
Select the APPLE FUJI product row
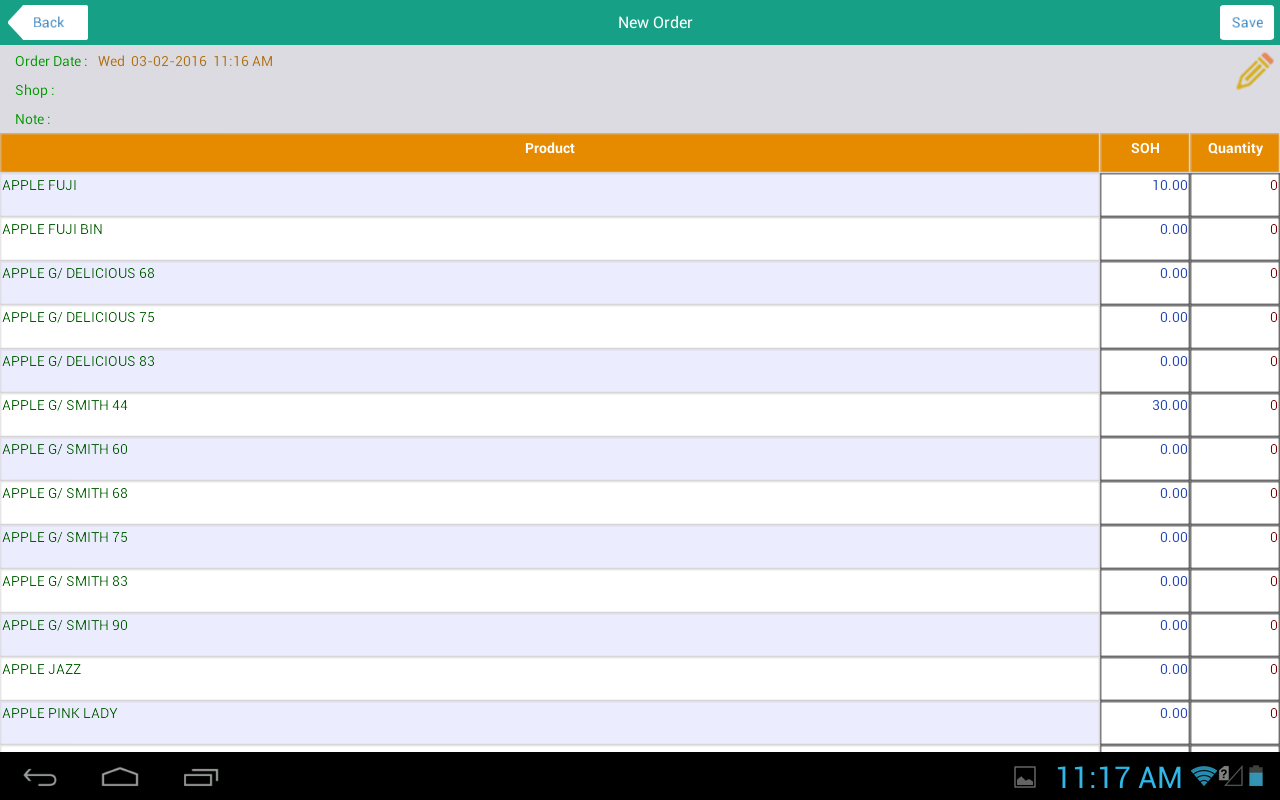click(x=550, y=195)
